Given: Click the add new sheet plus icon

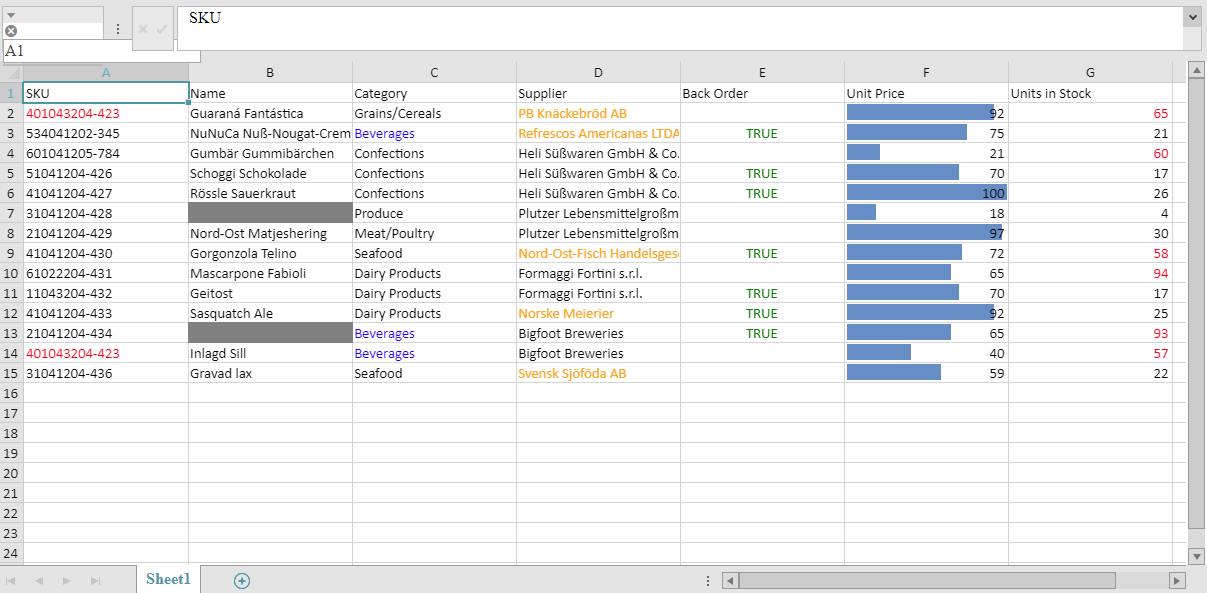Looking at the screenshot, I should pyautogui.click(x=241, y=580).
